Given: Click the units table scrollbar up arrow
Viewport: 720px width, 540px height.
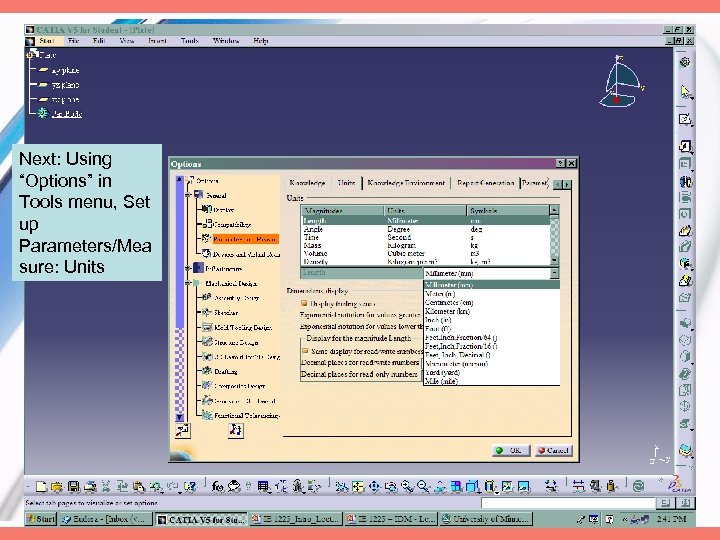Looking at the screenshot, I should pyautogui.click(x=554, y=210).
